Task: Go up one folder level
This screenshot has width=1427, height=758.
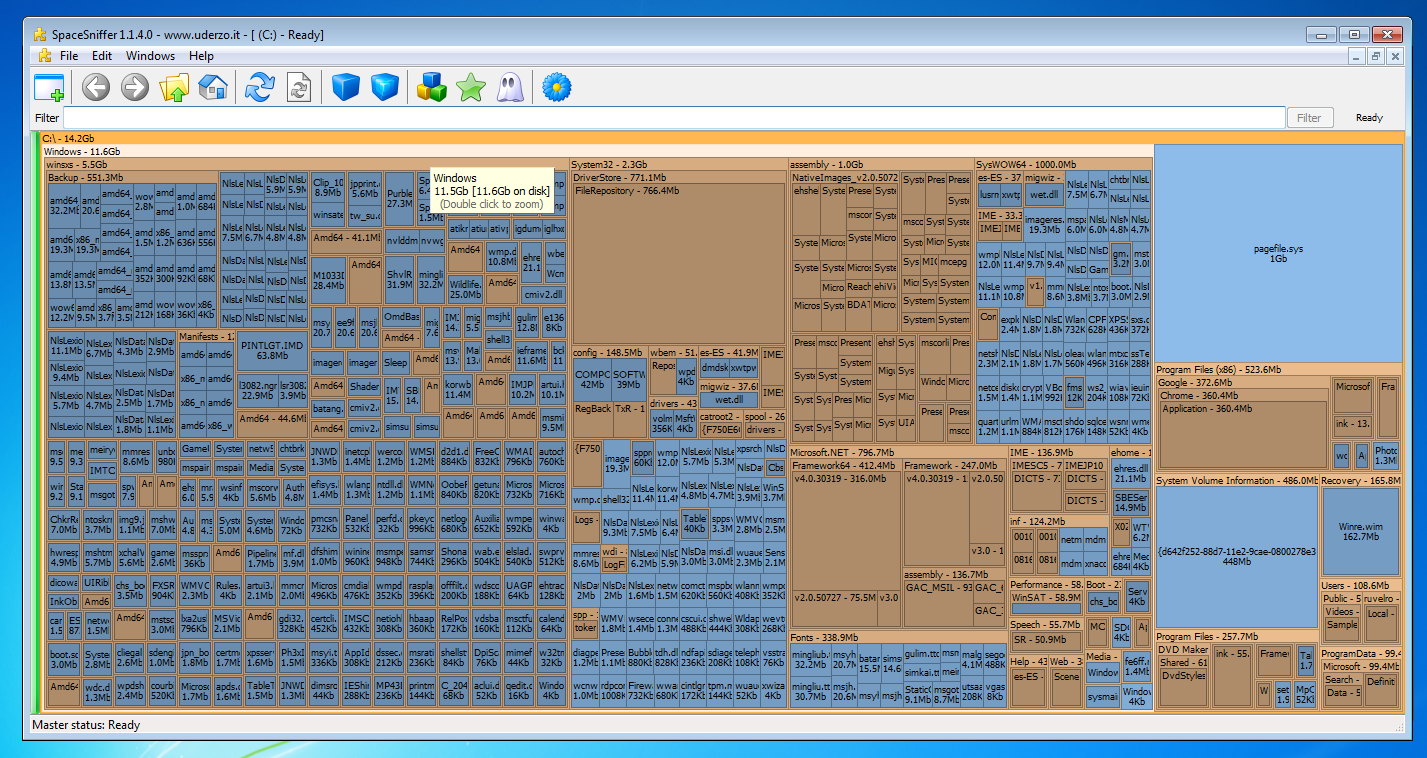Action: pyautogui.click(x=174, y=88)
